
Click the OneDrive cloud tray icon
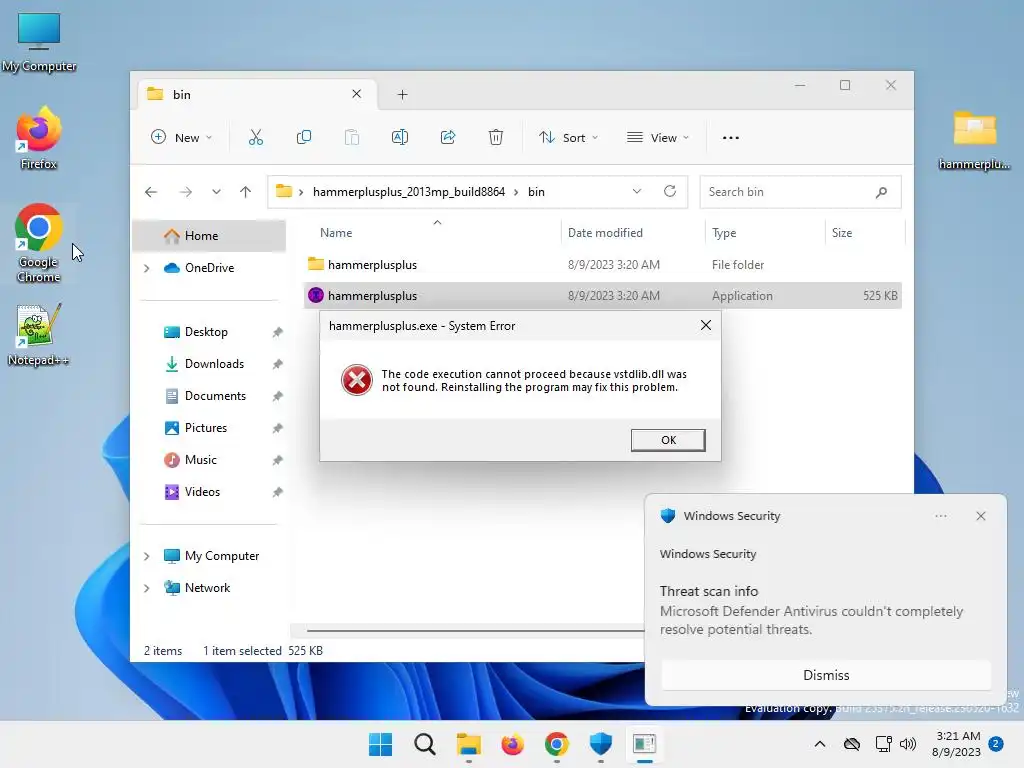point(852,744)
